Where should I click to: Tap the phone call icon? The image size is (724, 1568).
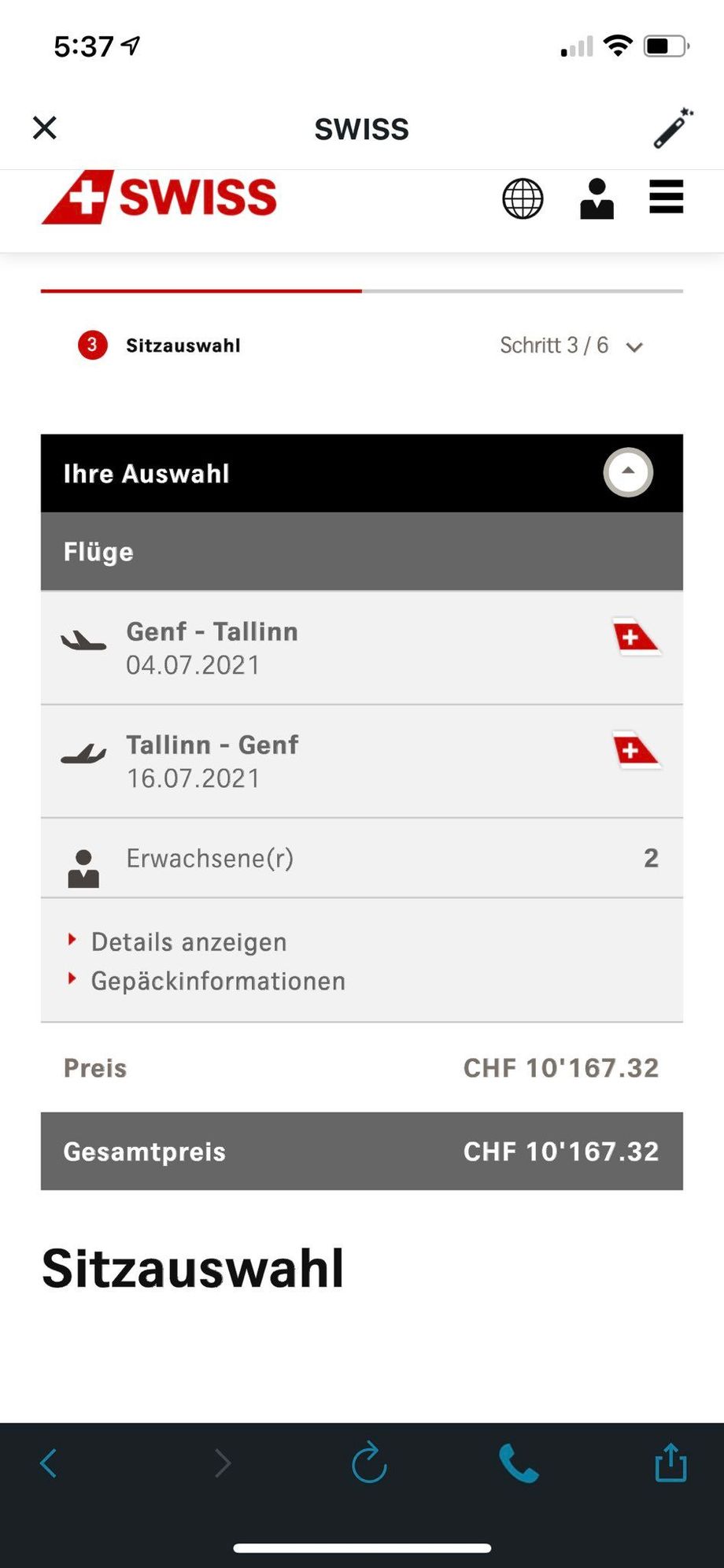[519, 1463]
